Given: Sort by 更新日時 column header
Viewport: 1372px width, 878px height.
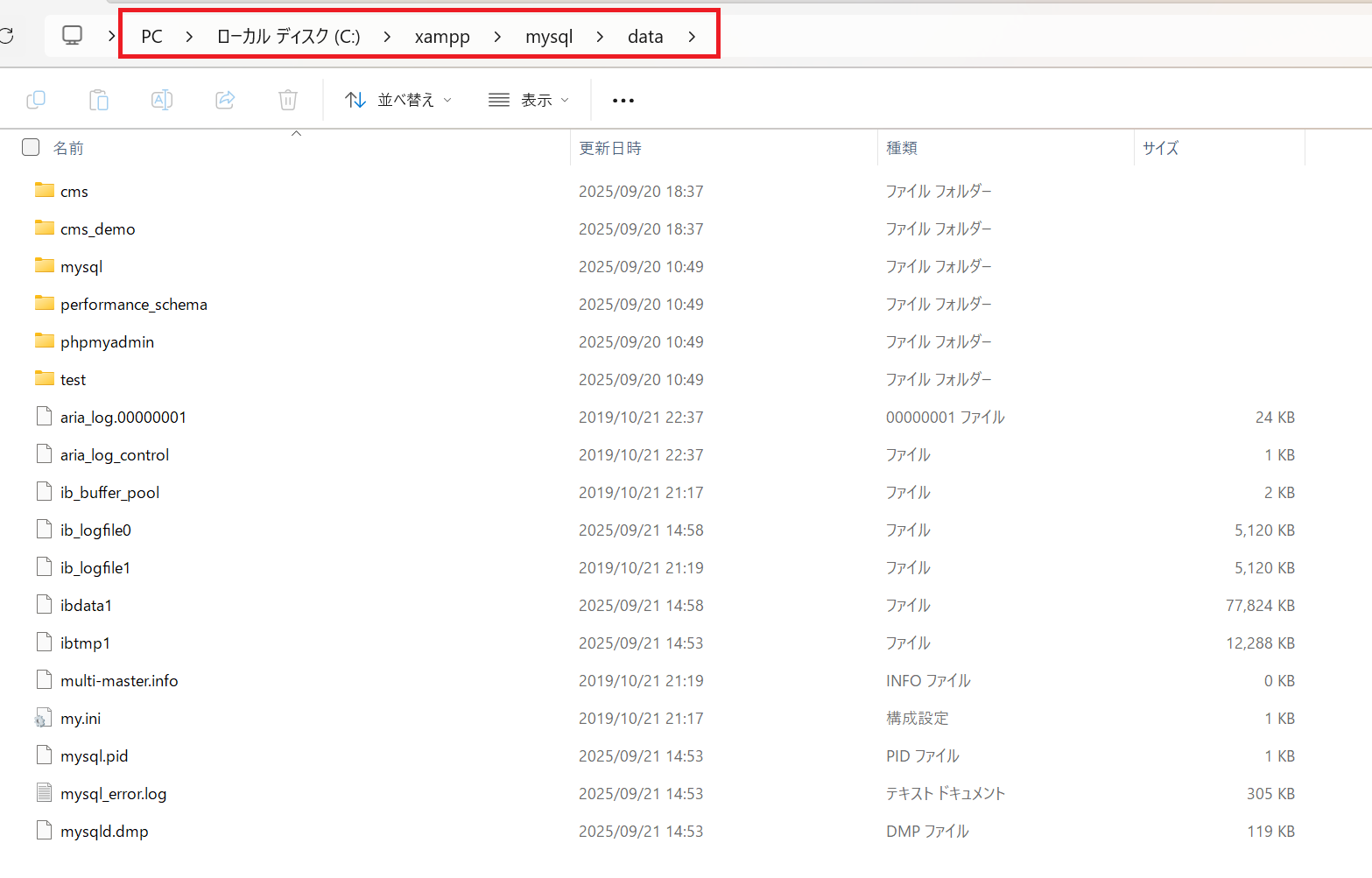Looking at the screenshot, I should 610,148.
